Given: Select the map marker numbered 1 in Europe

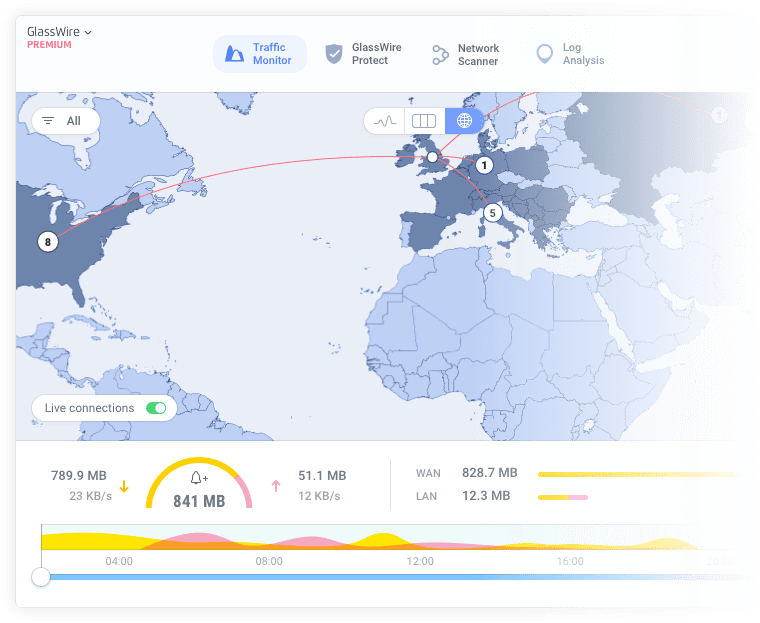Looking at the screenshot, I should tap(484, 166).
